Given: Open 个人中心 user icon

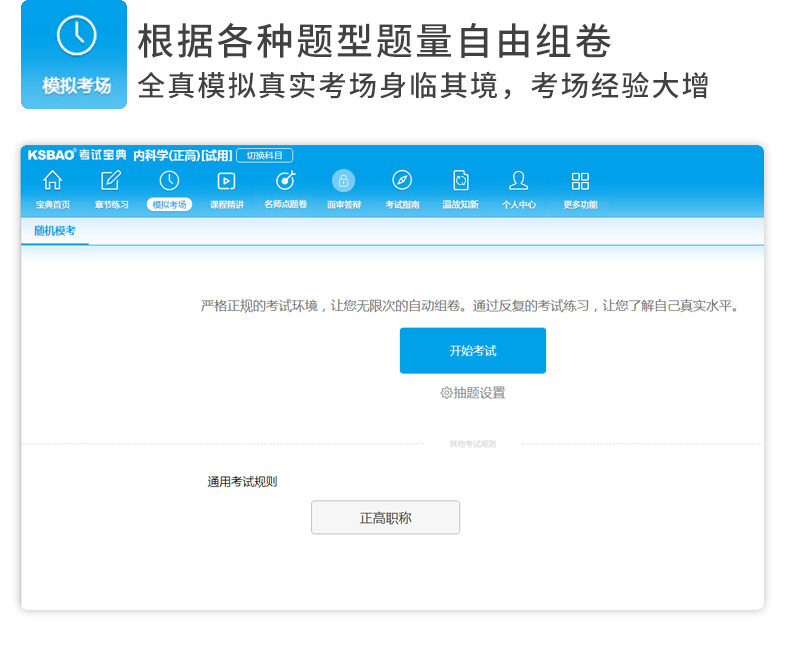Looking at the screenshot, I should 518,180.
